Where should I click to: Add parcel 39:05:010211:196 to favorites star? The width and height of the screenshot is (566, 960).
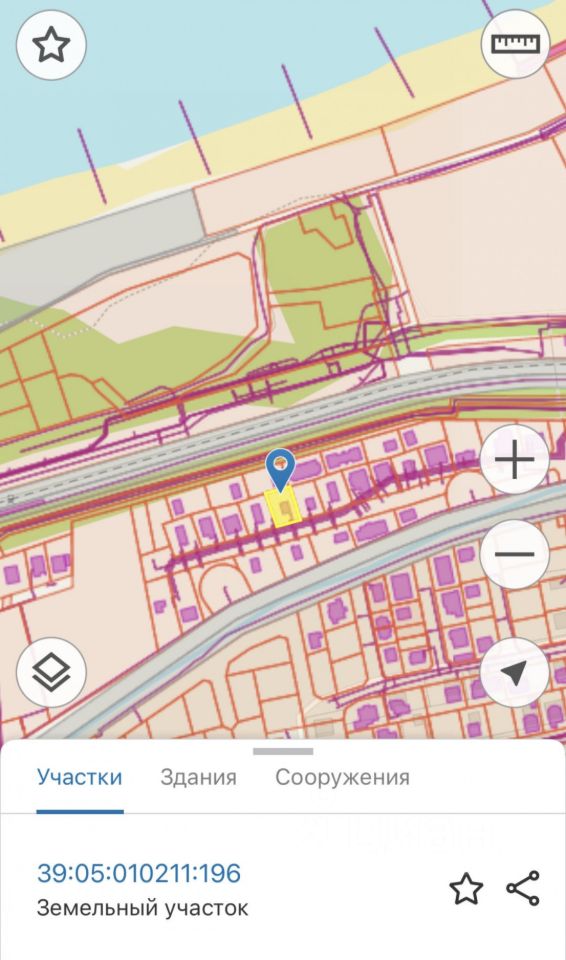466,888
